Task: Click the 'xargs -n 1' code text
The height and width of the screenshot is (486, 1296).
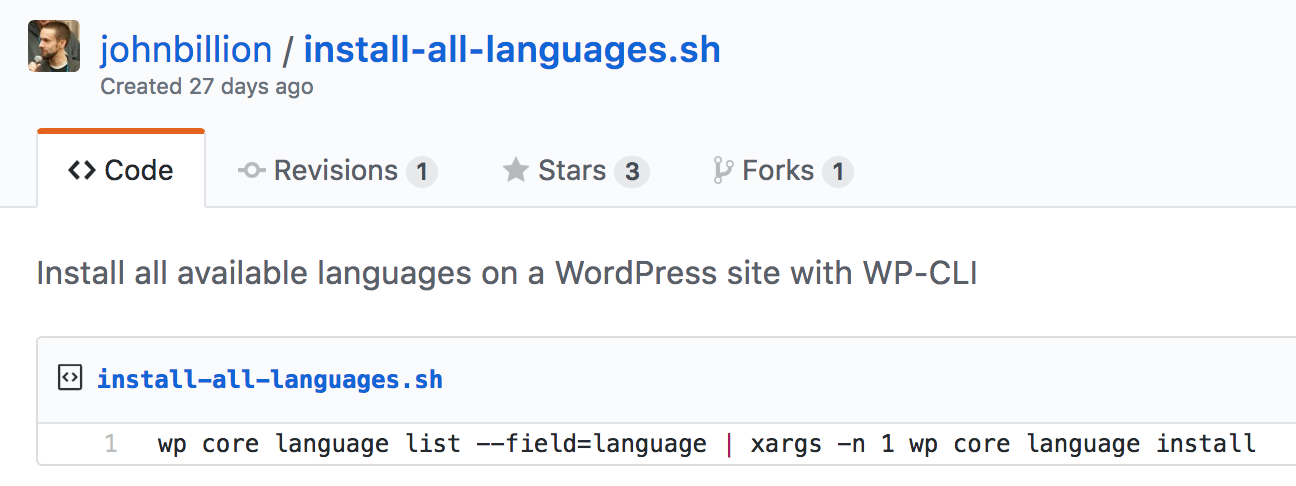Action: tap(822, 444)
